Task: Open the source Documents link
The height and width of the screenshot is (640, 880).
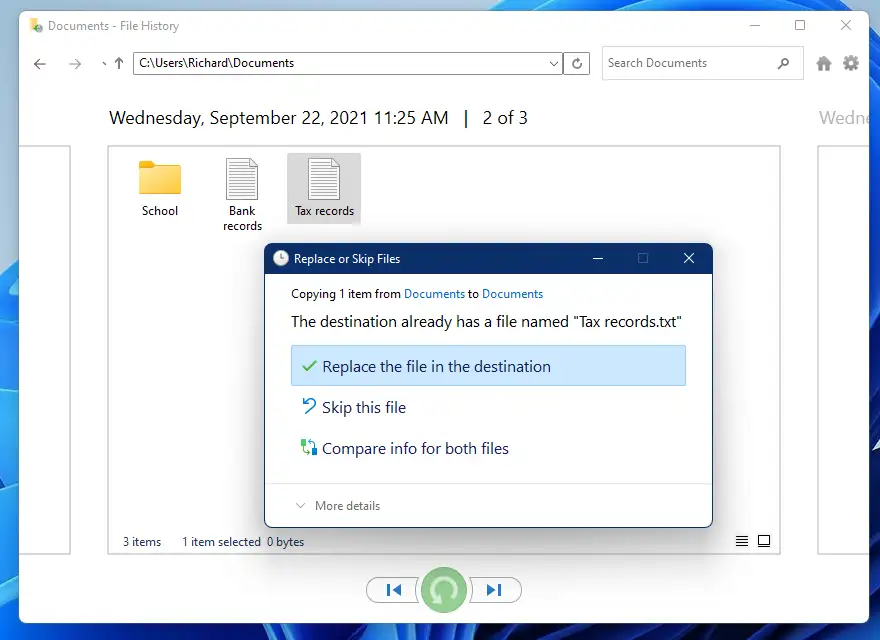Action: (434, 294)
